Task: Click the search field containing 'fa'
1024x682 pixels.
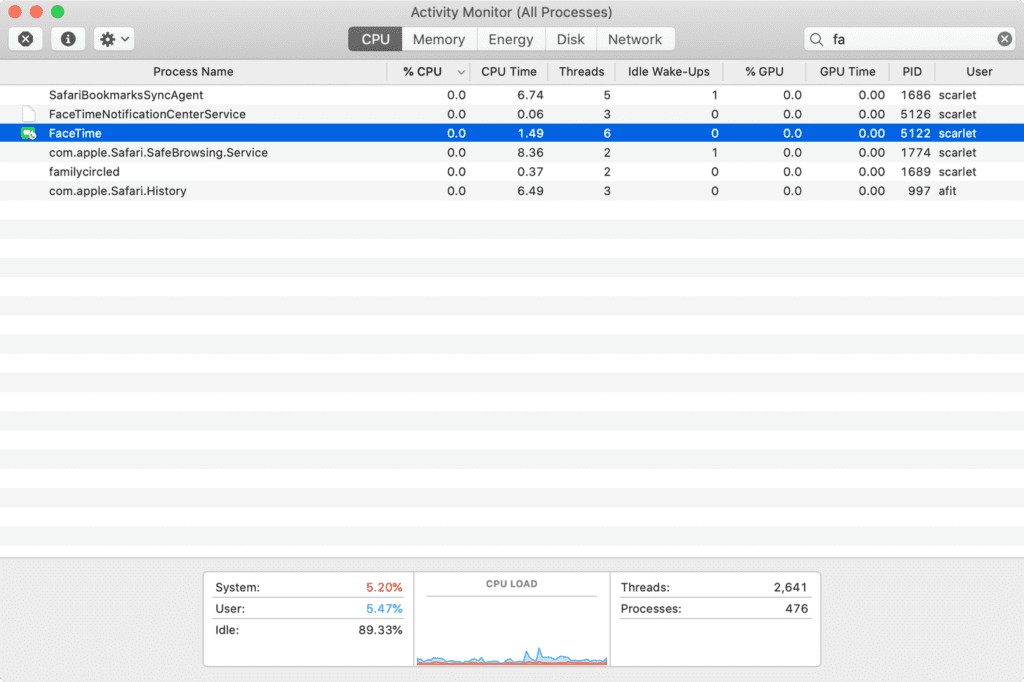Action: [x=909, y=39]
